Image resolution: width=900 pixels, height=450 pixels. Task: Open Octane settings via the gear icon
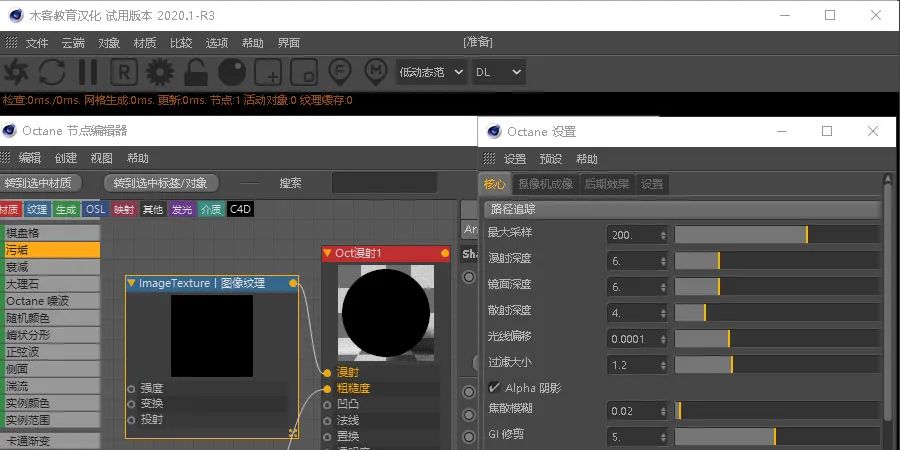click(160, 72)
